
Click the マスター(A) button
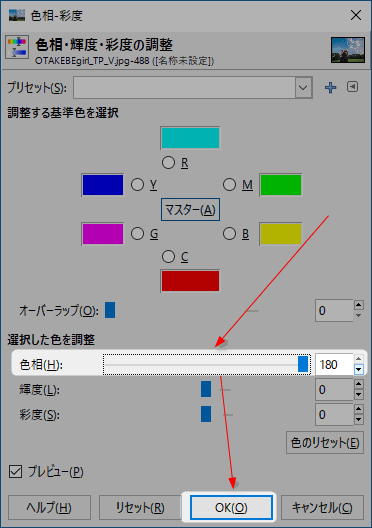[x=190, y=209]
